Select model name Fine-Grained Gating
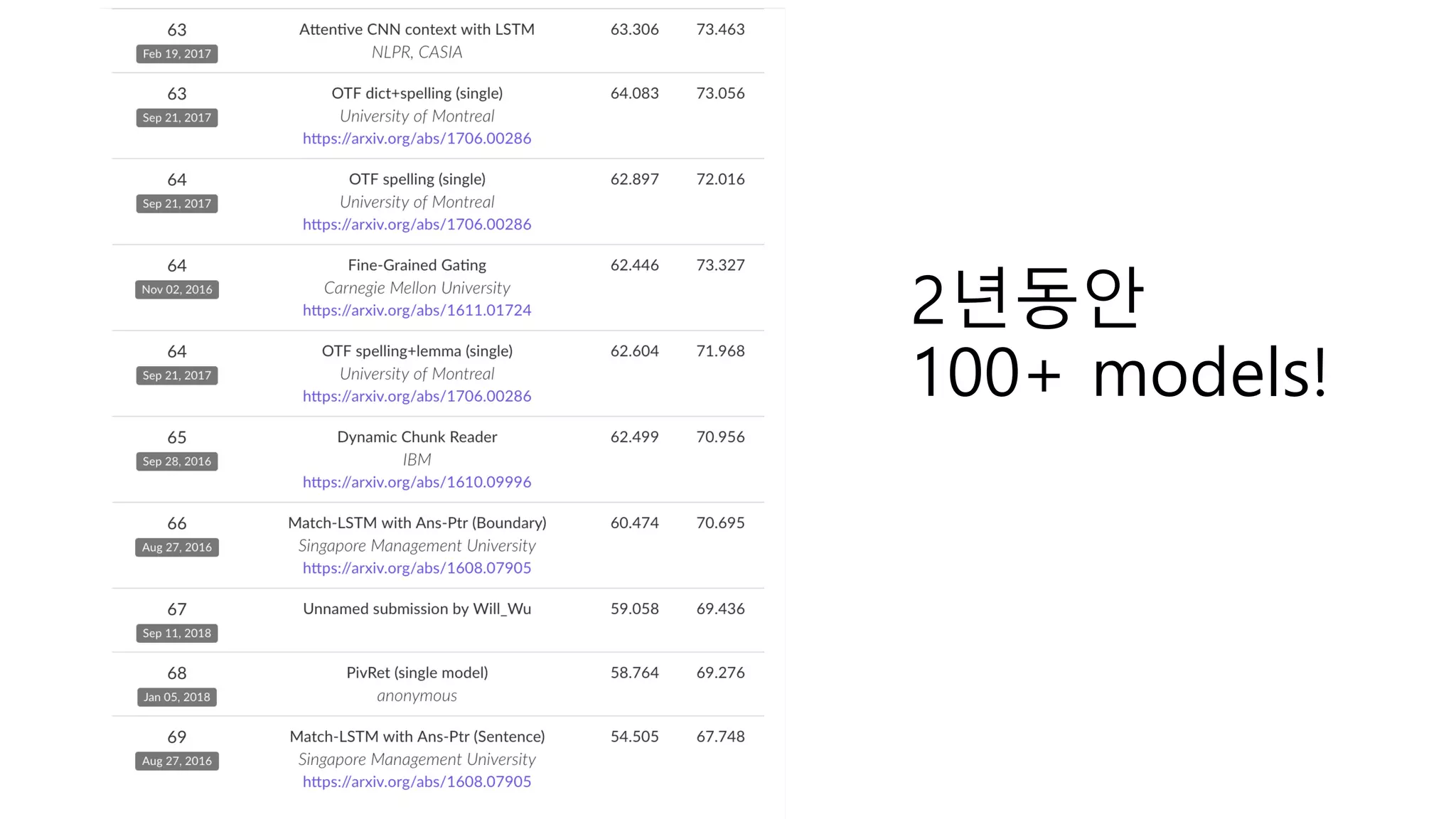Image resolution: width=1456 pixels, height=819 pixels. [x=417, y=266]
